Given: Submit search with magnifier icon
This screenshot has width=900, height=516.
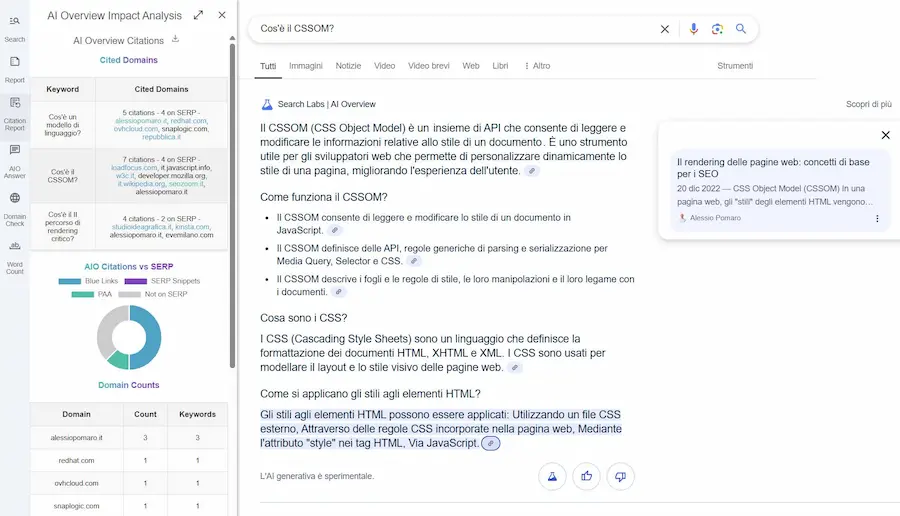Looking at the screenshot, I should [x=741, y=29].
